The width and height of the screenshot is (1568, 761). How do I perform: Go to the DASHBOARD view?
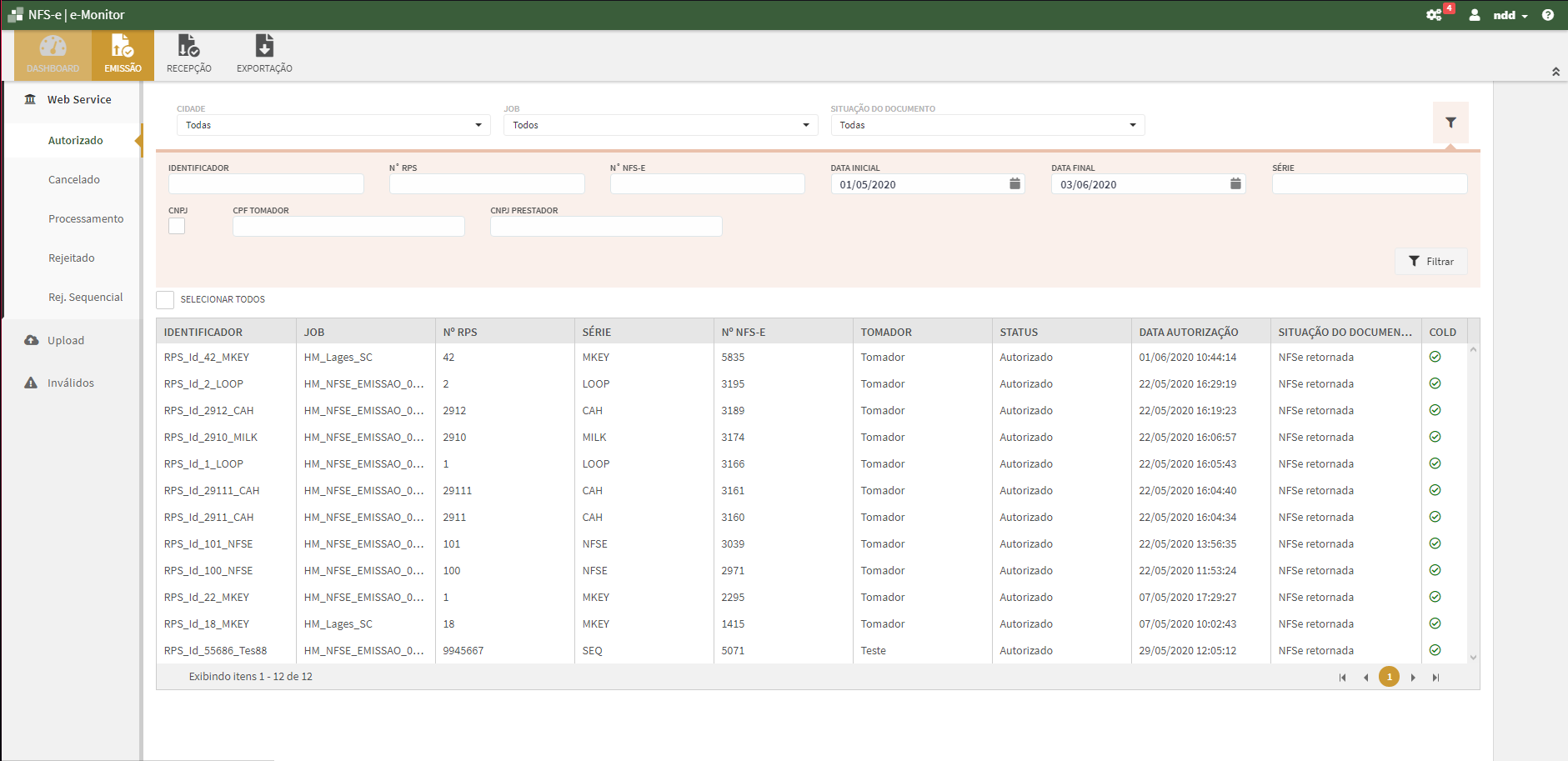click(53, 53)
